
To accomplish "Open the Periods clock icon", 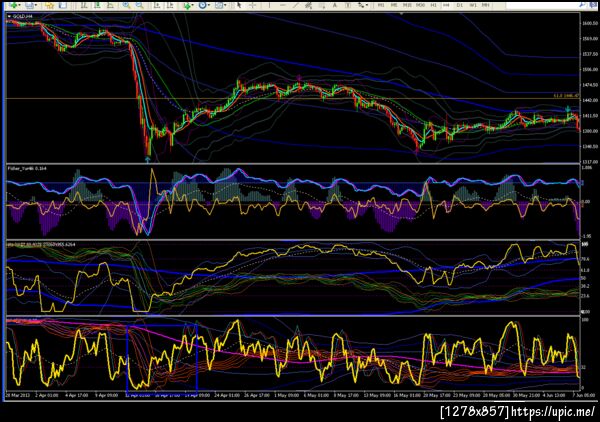I will (202, 5).
